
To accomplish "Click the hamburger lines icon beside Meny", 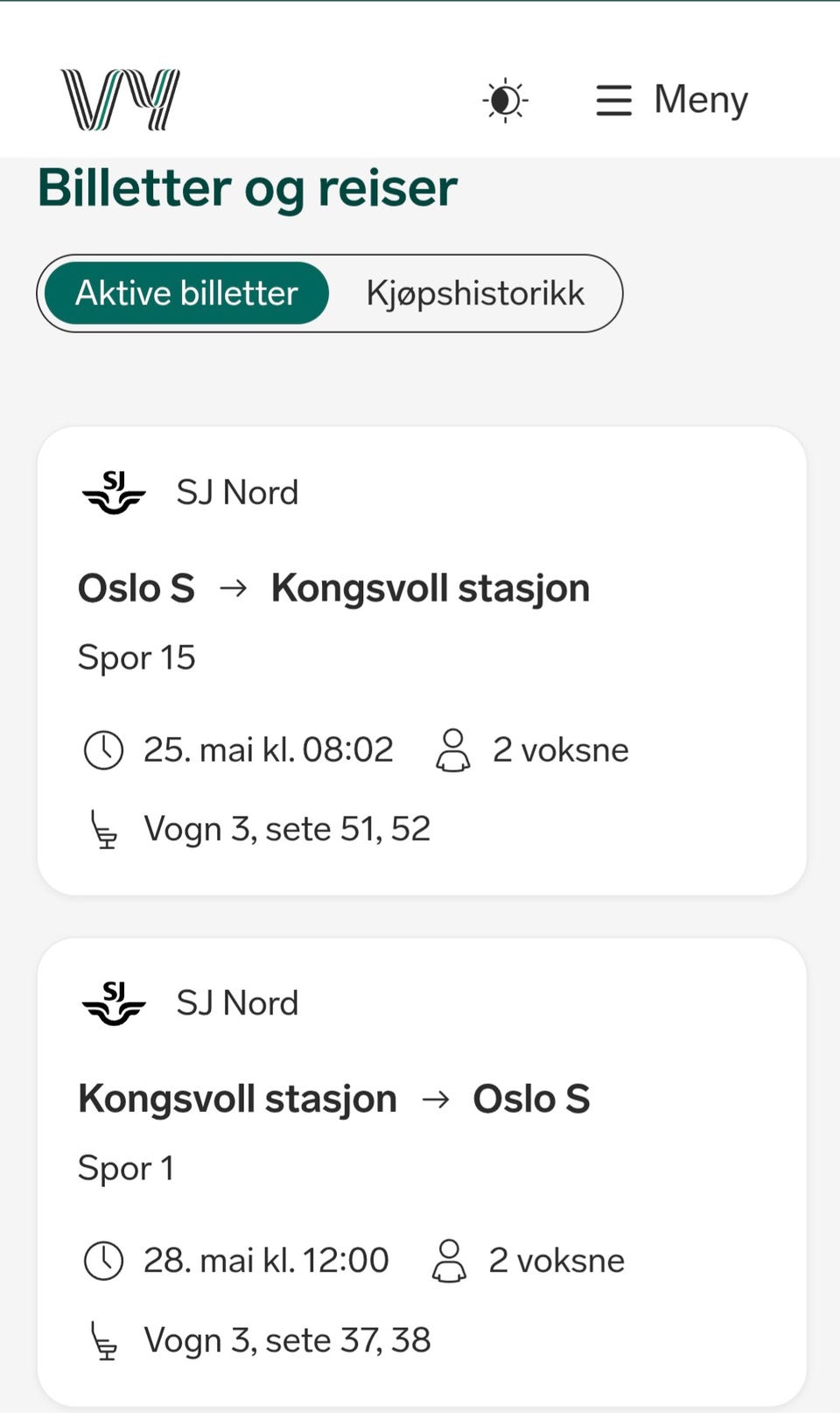I will point(613,100).
